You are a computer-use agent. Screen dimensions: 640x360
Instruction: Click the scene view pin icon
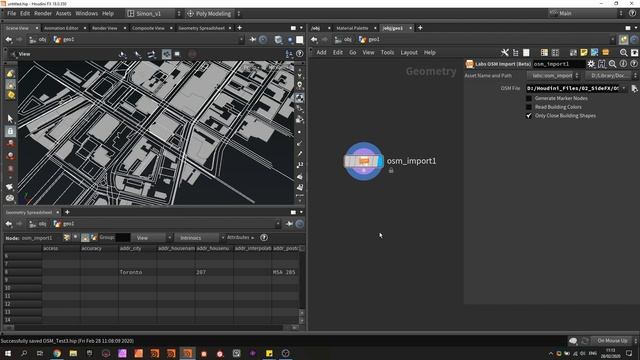pos(253,40)
